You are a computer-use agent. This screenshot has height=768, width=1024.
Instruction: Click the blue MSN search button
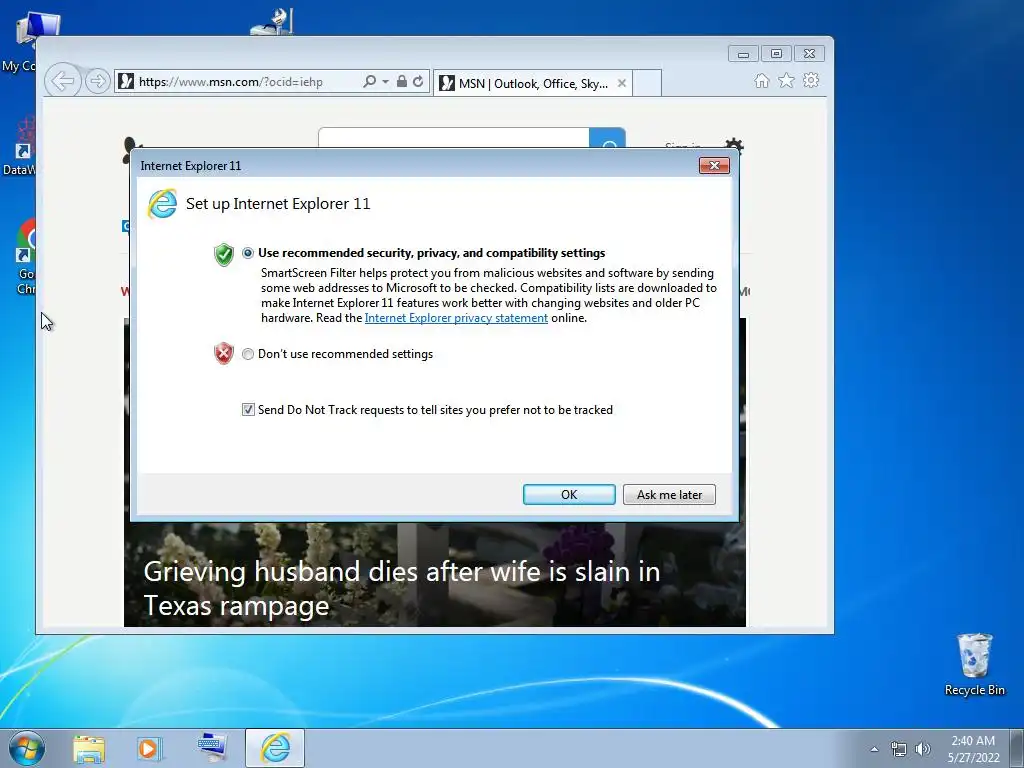(607, 138)
